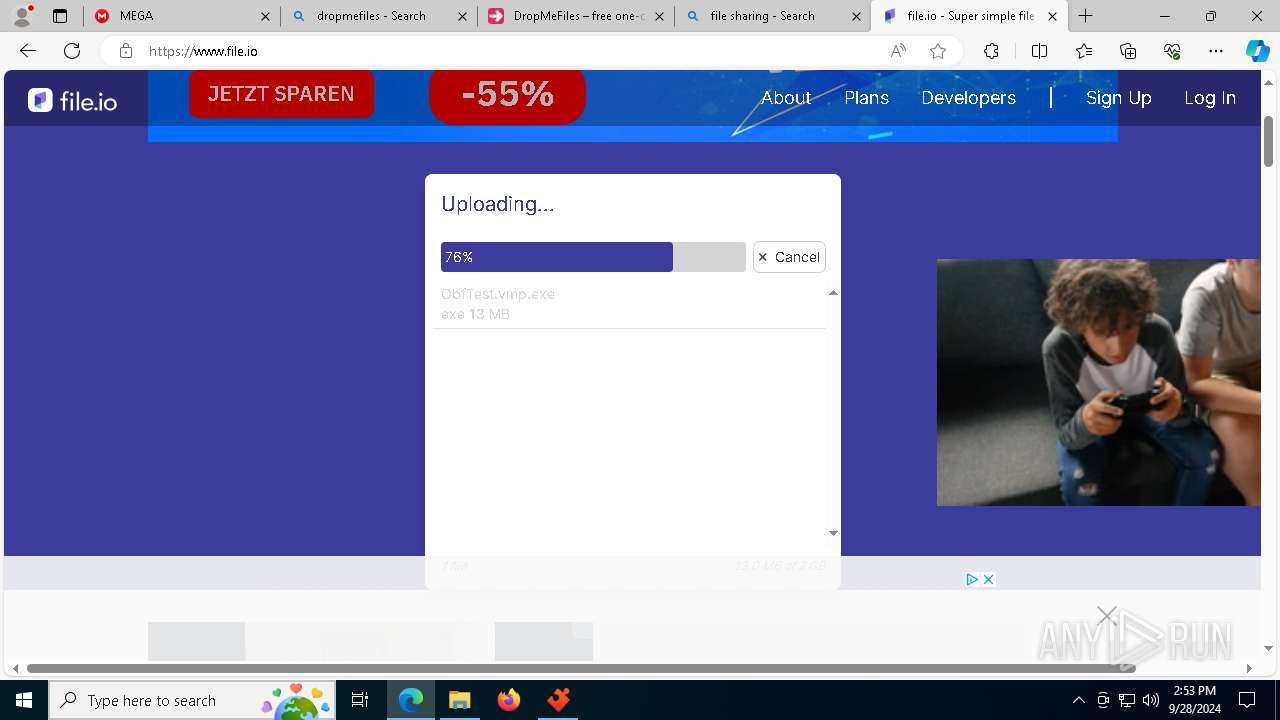
Task: Open the Copilot sidebar icon
Action: [x=1257, y=51]
